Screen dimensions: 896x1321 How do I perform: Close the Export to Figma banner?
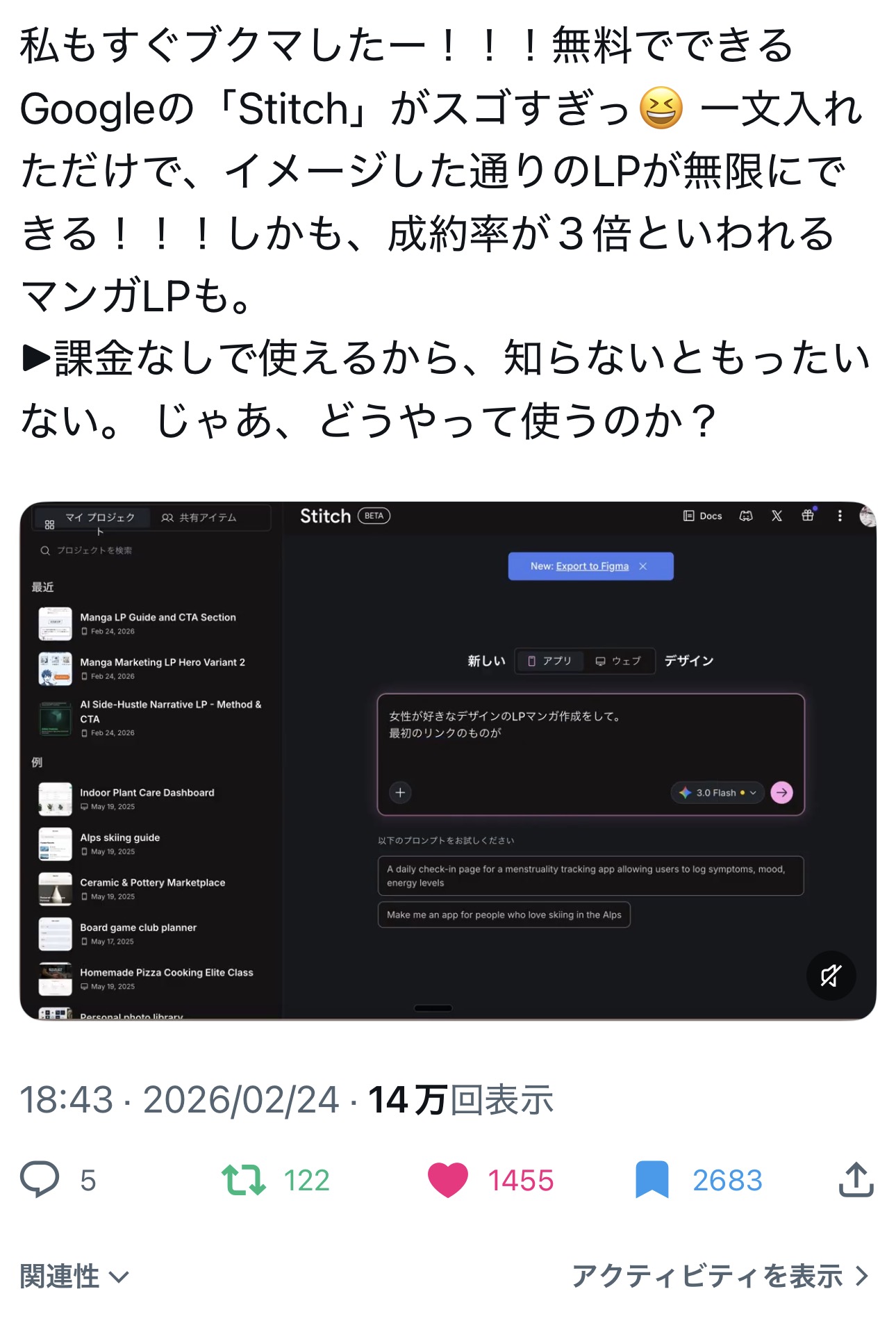[x=643, y=566]
